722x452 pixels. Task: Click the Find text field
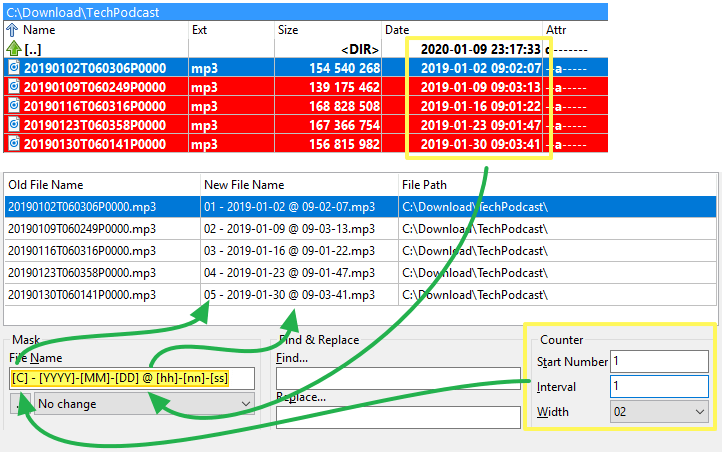coord(398,378)
